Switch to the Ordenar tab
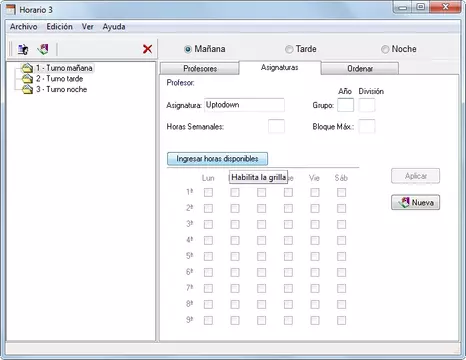Image resolution: width=466 pixels, height=360 pixels. pos(360,68)
